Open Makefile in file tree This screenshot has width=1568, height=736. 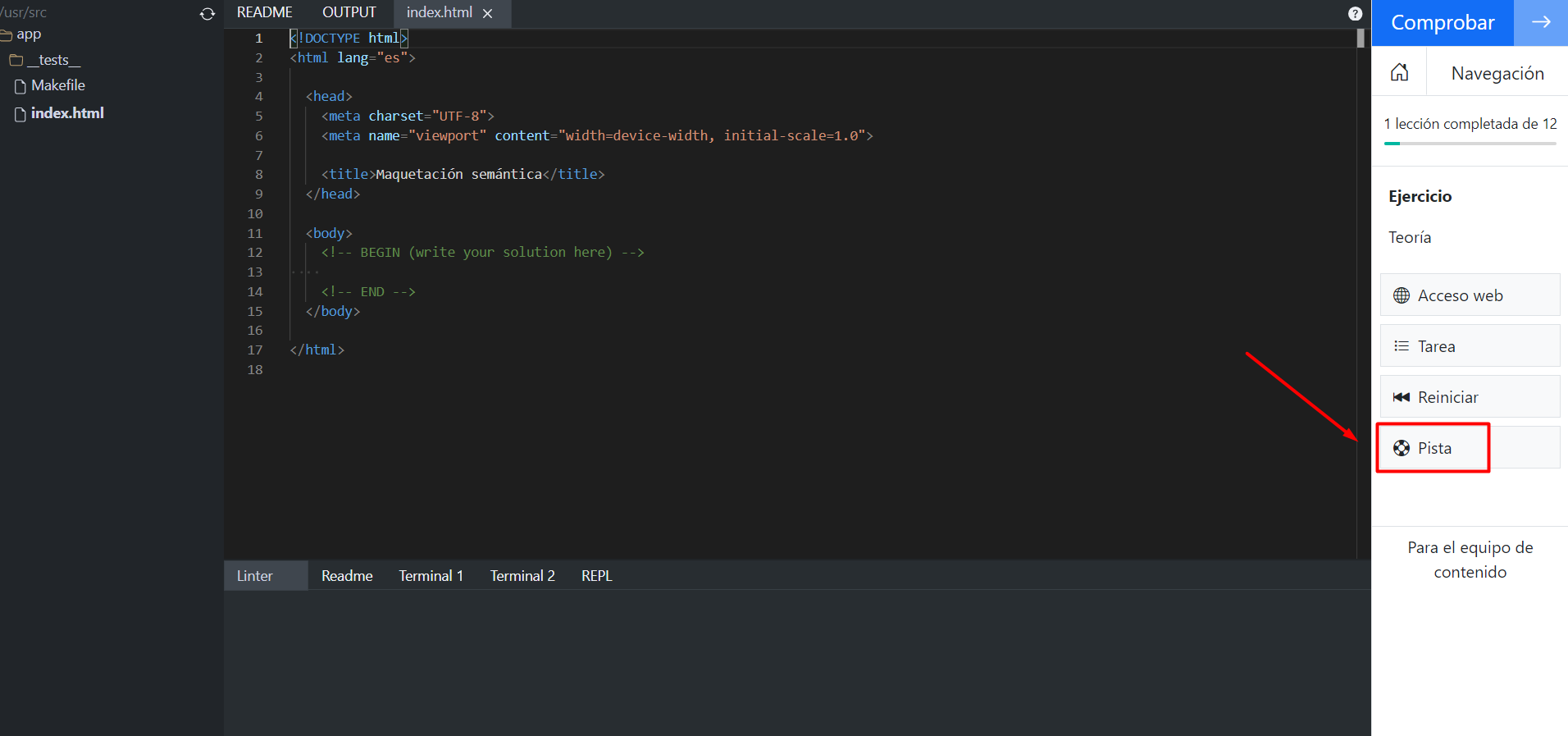coord(57,85)
